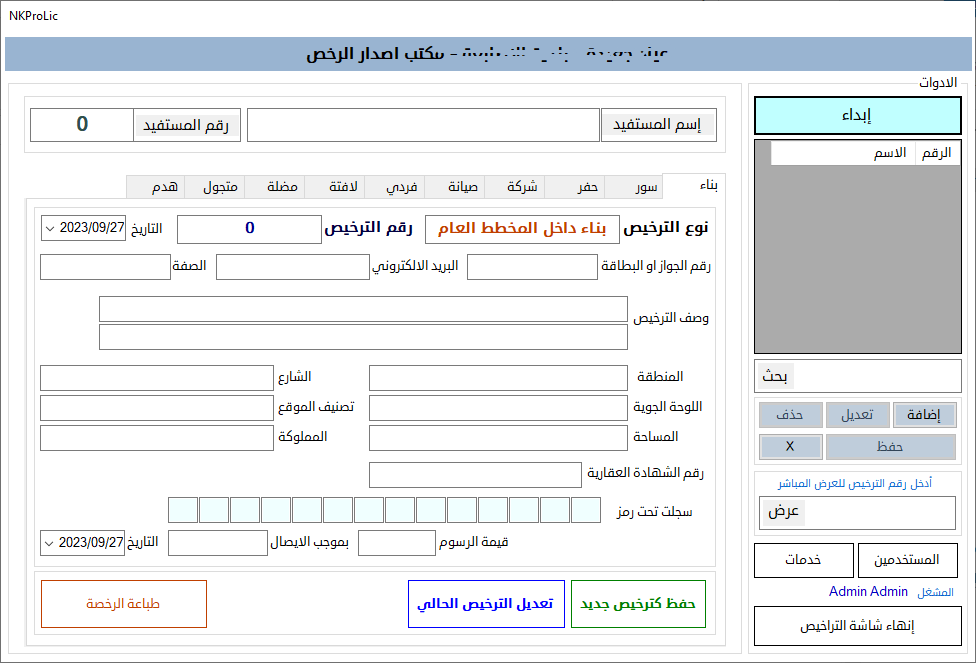Click first سجلت تحت رمز code box

pos(586,510)
